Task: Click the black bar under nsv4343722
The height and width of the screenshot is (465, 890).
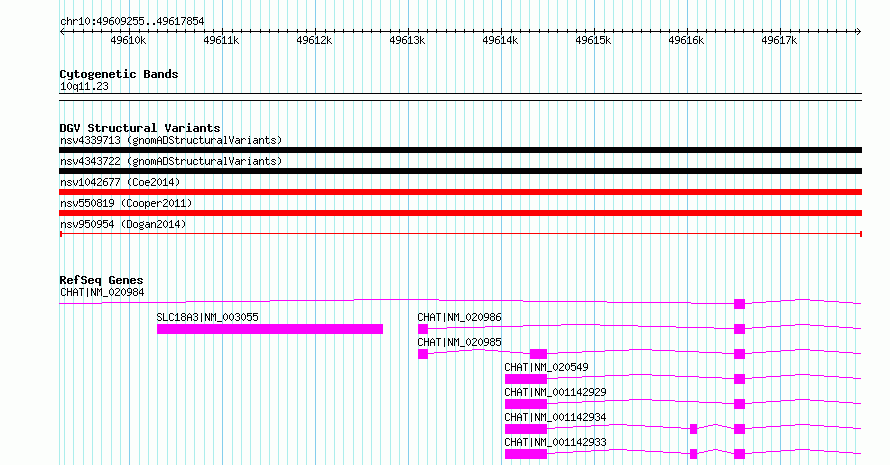Action: 460,171
